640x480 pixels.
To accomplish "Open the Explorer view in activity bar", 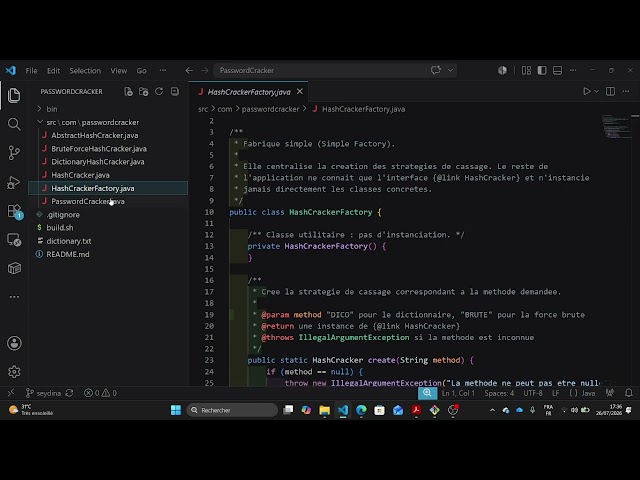I will point(14,96).
